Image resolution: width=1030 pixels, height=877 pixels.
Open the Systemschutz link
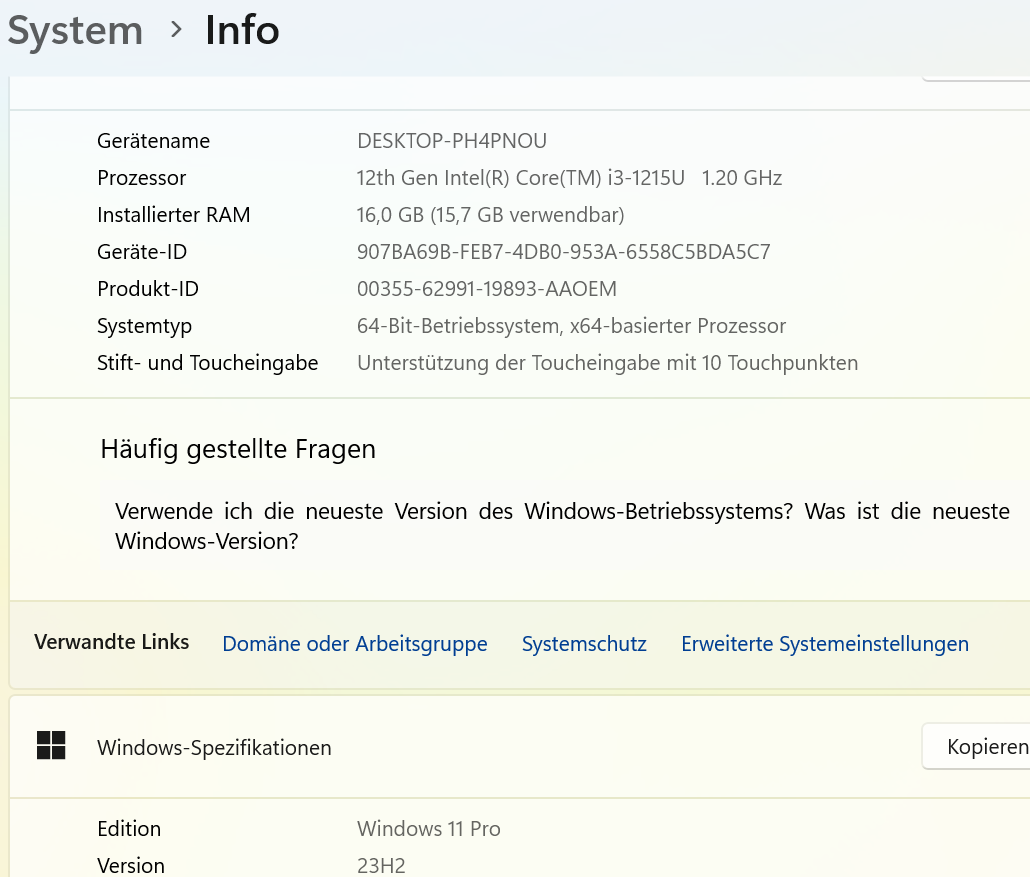[x=584, y=644]
